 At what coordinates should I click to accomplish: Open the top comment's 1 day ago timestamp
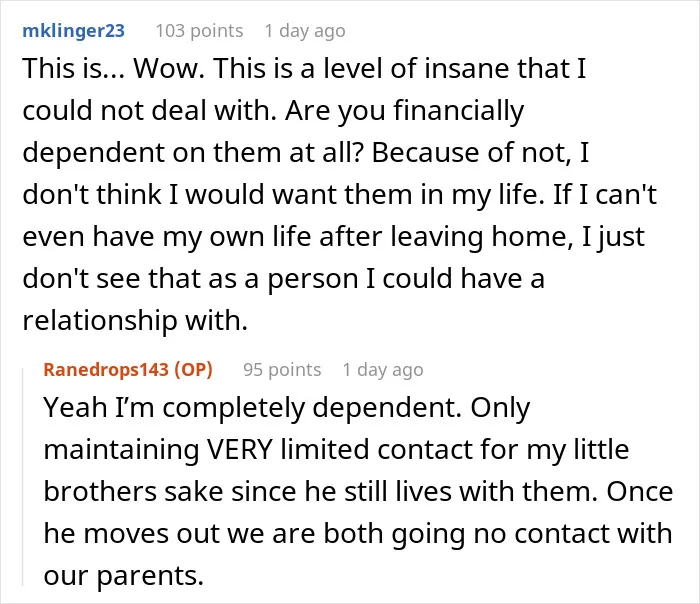pyautogui.click(x=305, y=31)
